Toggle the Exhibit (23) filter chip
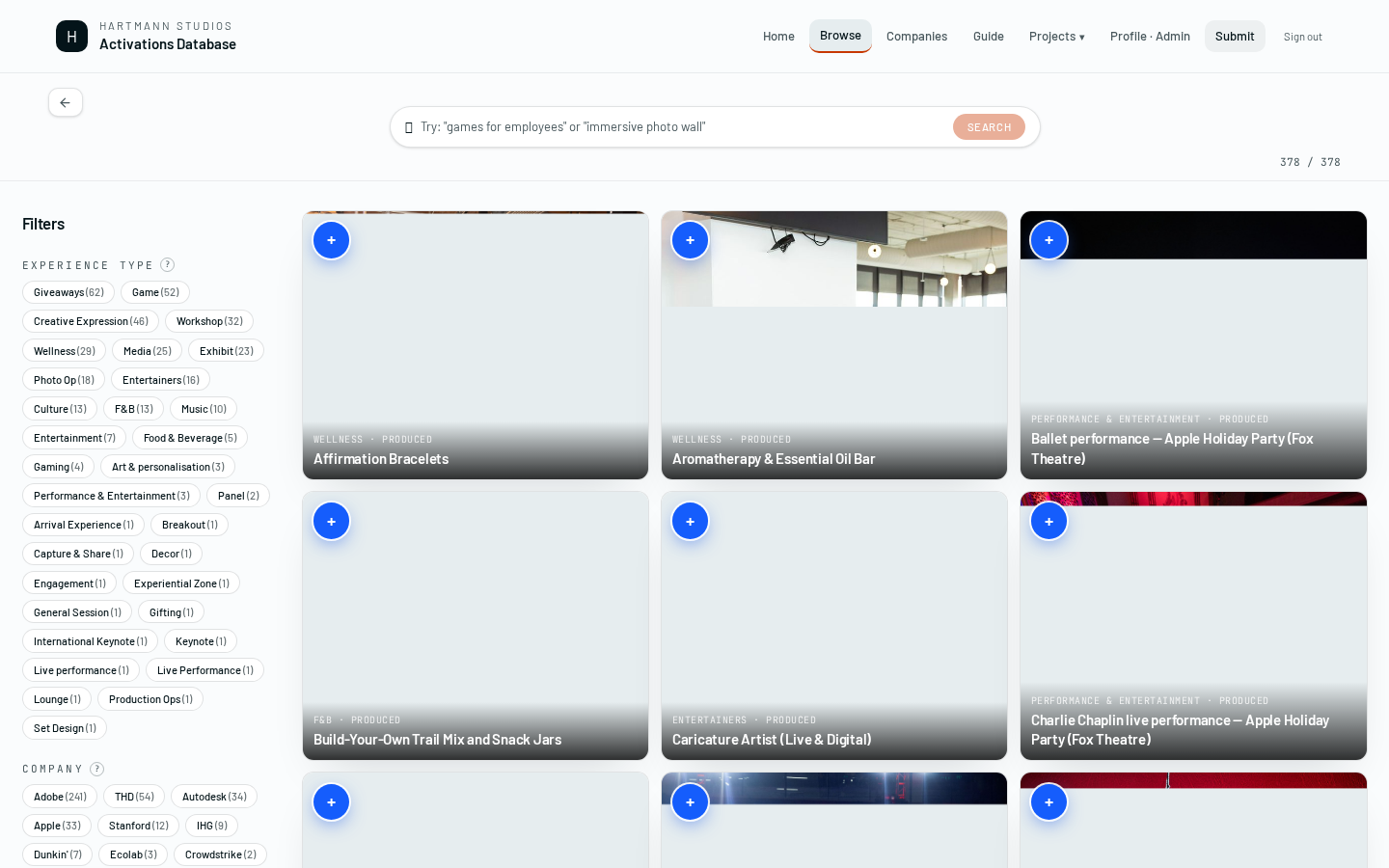Screen dimensions: 1389x868 pos(227,351)
